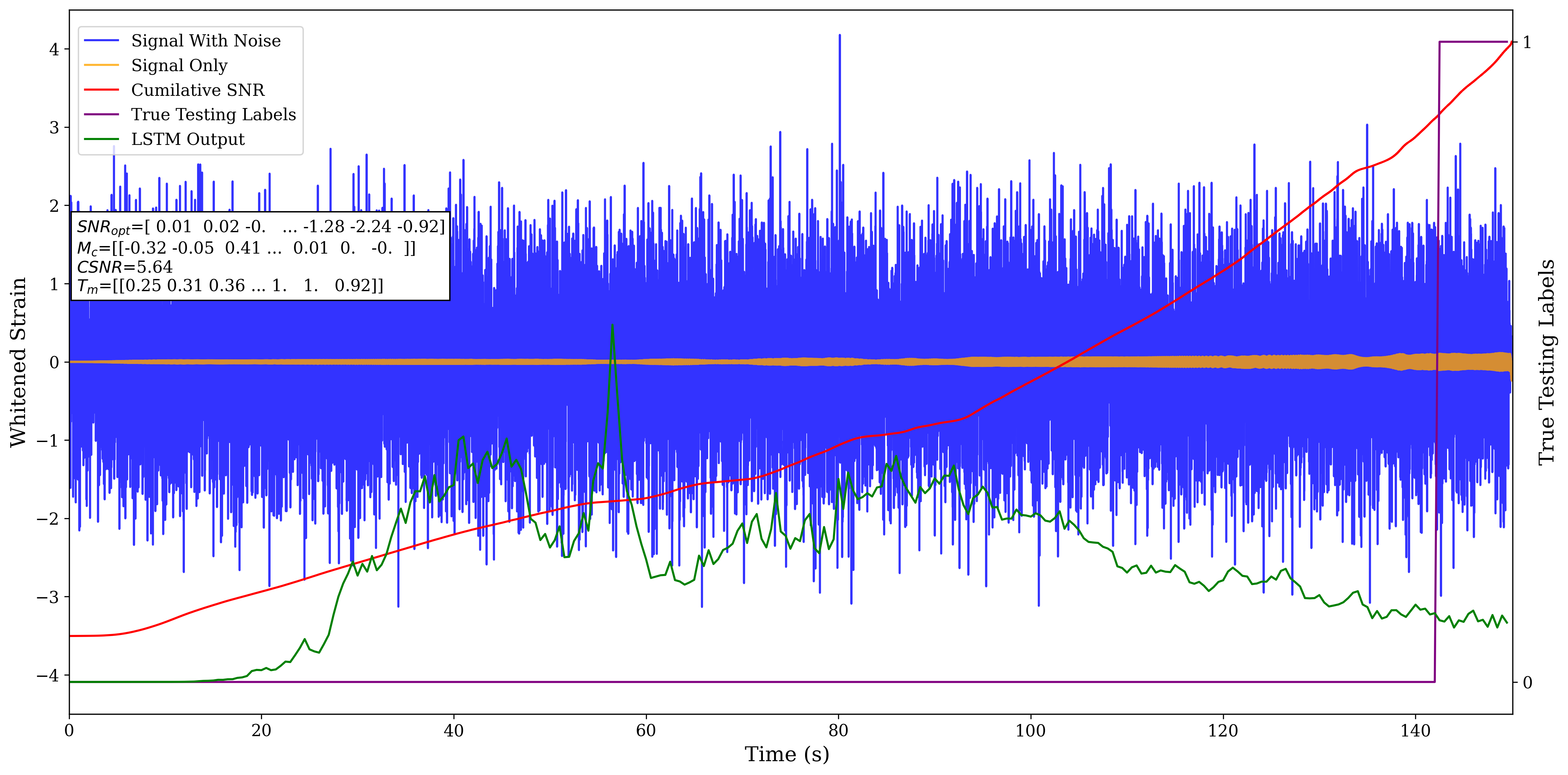Screen dimensions: 1568x775
Task: Click the 'Whitened Strain' y-axis label
Action: tap(18, 362)
